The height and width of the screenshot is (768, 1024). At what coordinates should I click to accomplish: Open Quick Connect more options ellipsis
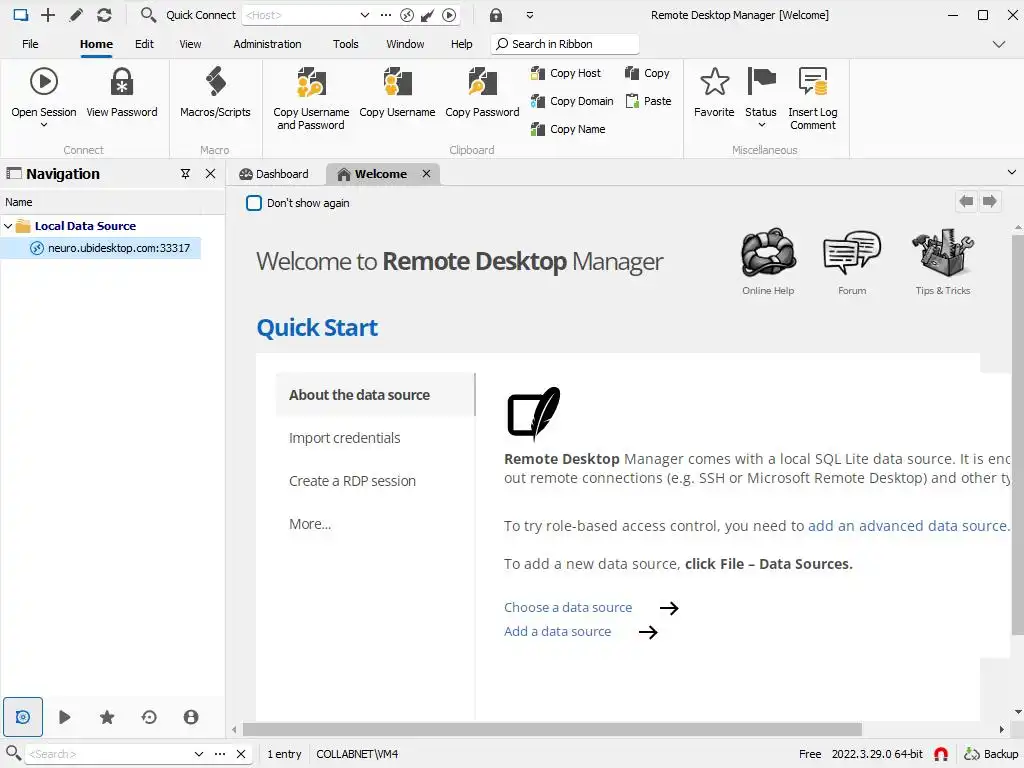386,15
